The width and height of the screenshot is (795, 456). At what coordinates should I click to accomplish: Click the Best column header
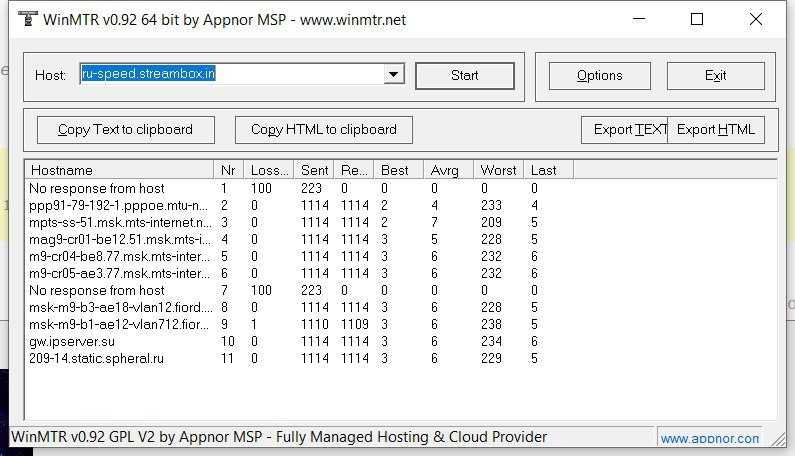pos(399,170)
